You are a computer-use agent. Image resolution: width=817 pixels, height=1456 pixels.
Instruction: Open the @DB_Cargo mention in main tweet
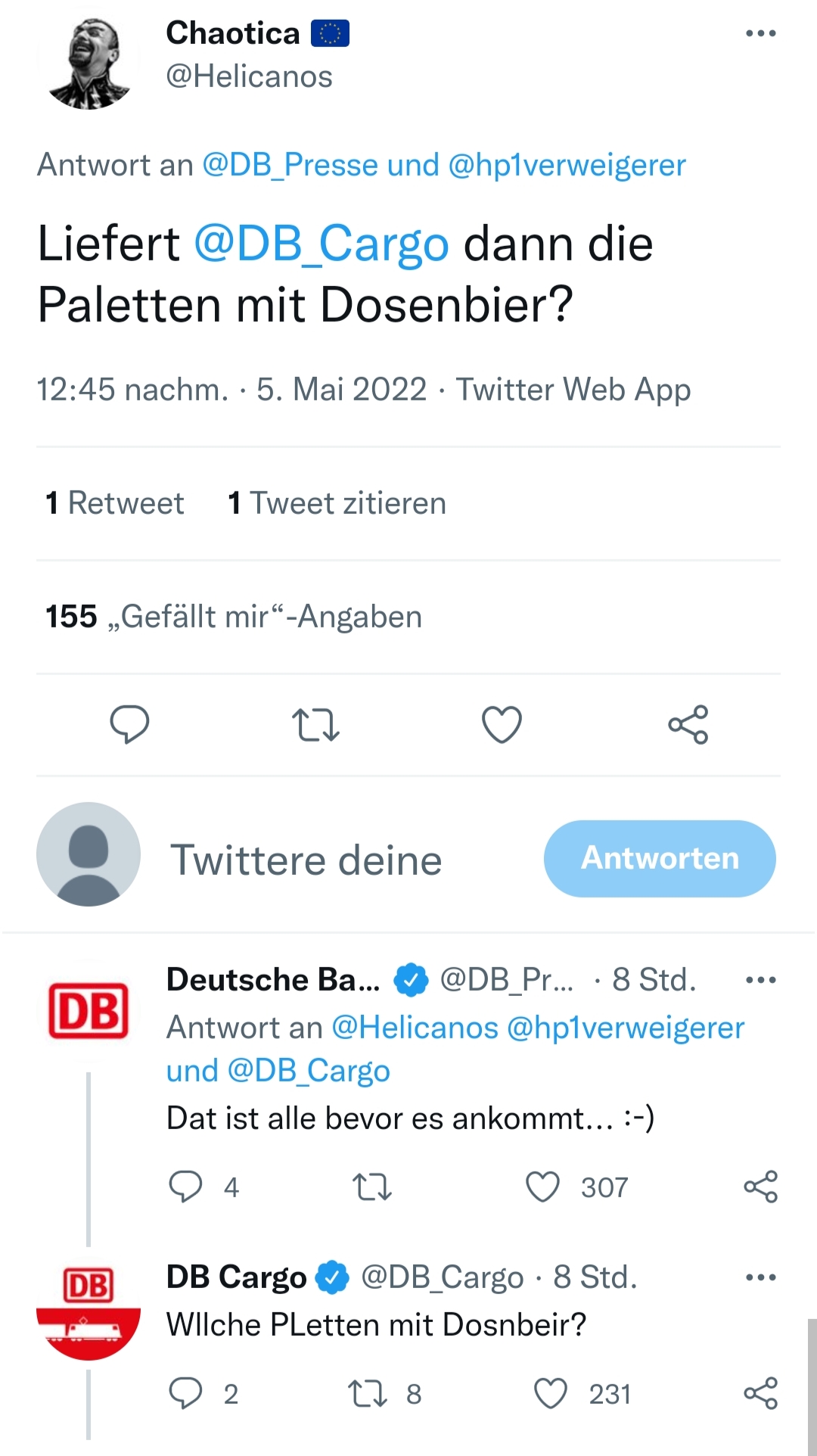(x=322, y=244)
